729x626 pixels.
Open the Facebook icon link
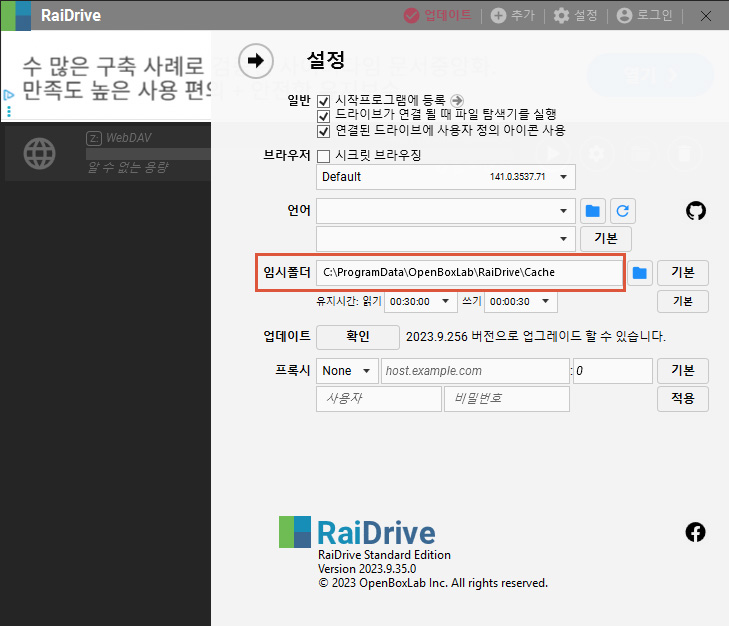click(695, 532)
